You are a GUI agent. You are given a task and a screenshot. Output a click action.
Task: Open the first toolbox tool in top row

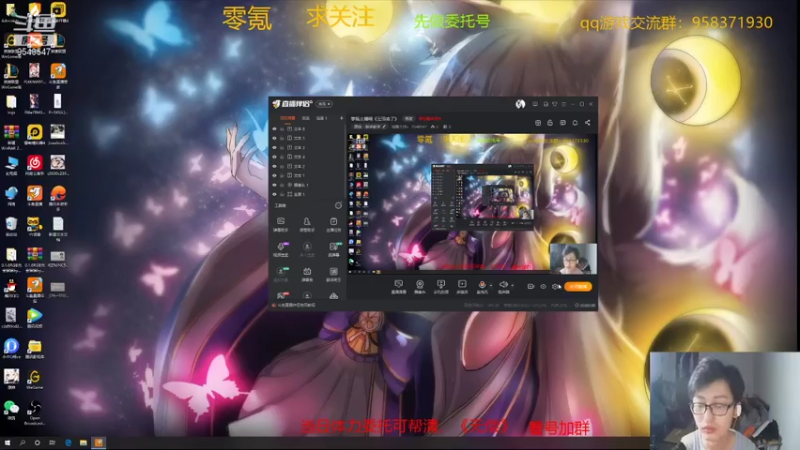281,224
